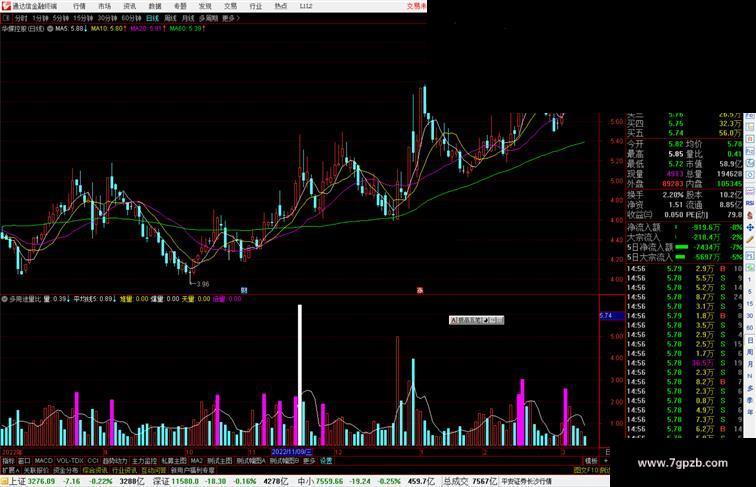The width and height of the screenshot is (756, 487).
Task: Select the VOL-TDX indicator tab
Action: click(70, 461)
